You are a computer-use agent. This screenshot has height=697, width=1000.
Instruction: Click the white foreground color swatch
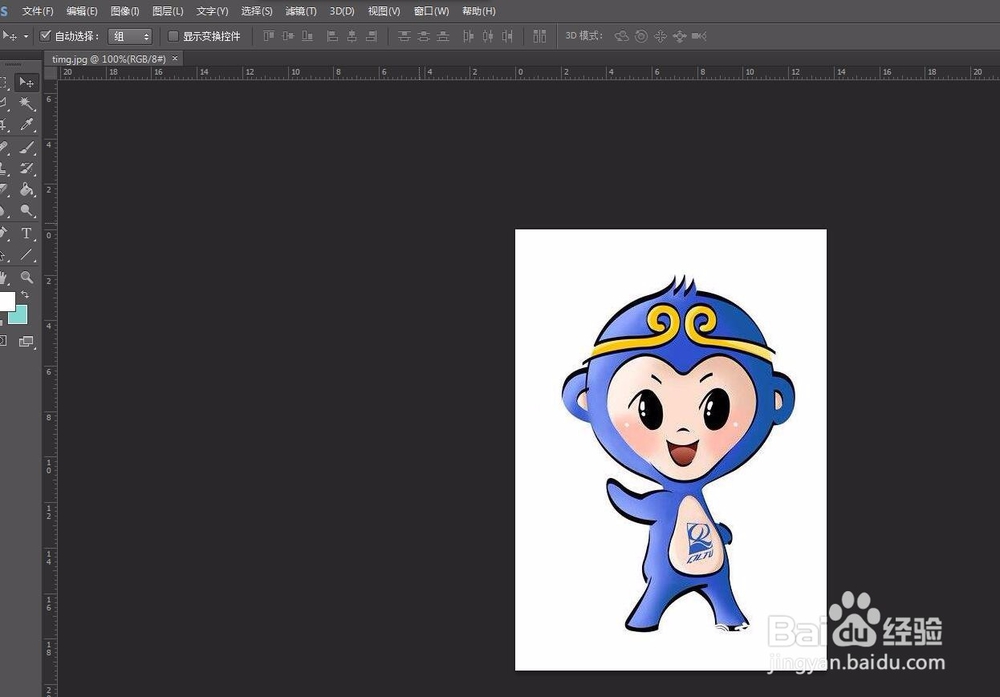tap(6, 301)
